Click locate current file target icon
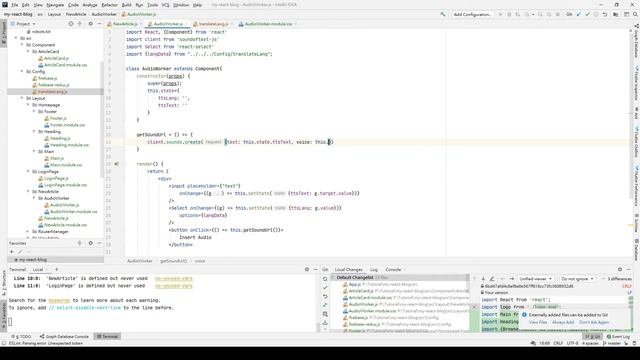 [71, 24]
